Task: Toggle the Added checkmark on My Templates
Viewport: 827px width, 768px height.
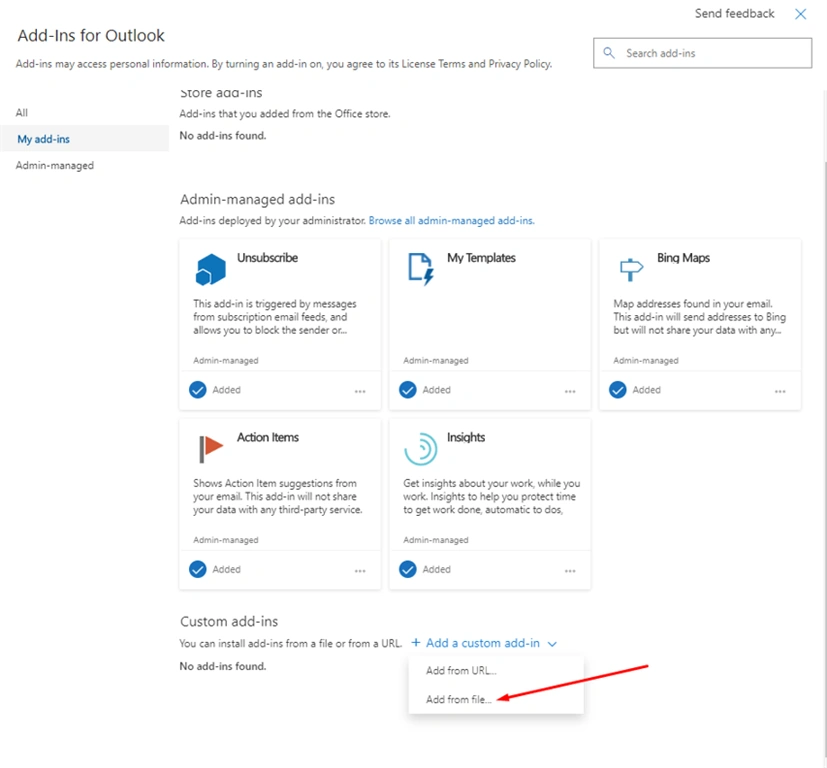Action: (x=408, y=390)
